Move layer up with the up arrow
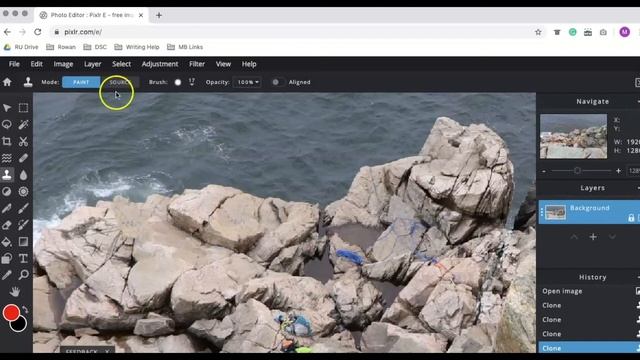This screenshot has height=360, width=640. pos(574,237)
